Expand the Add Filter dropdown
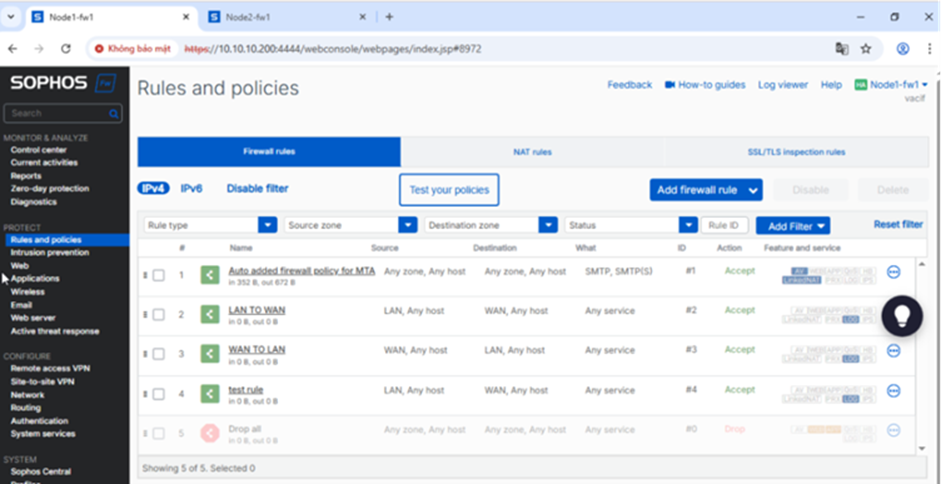This screenshot has height=484, width=941. tap(792, 226)
